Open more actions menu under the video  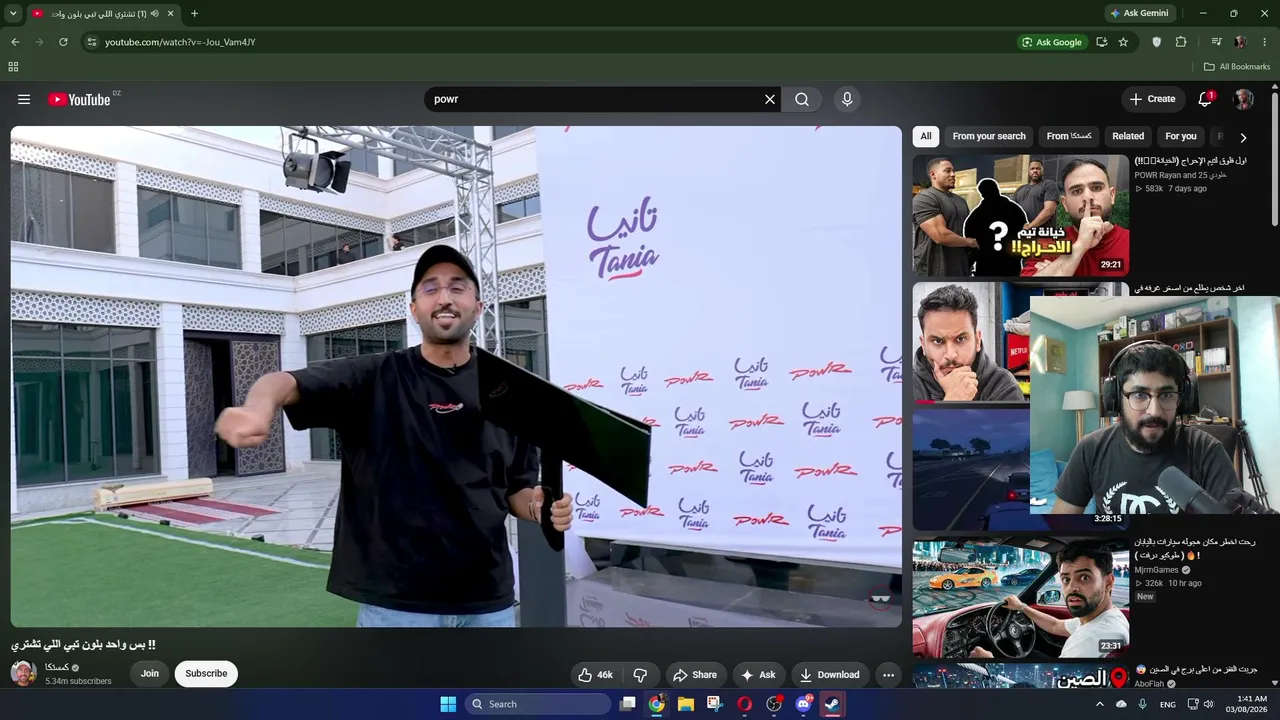point(888,675)
